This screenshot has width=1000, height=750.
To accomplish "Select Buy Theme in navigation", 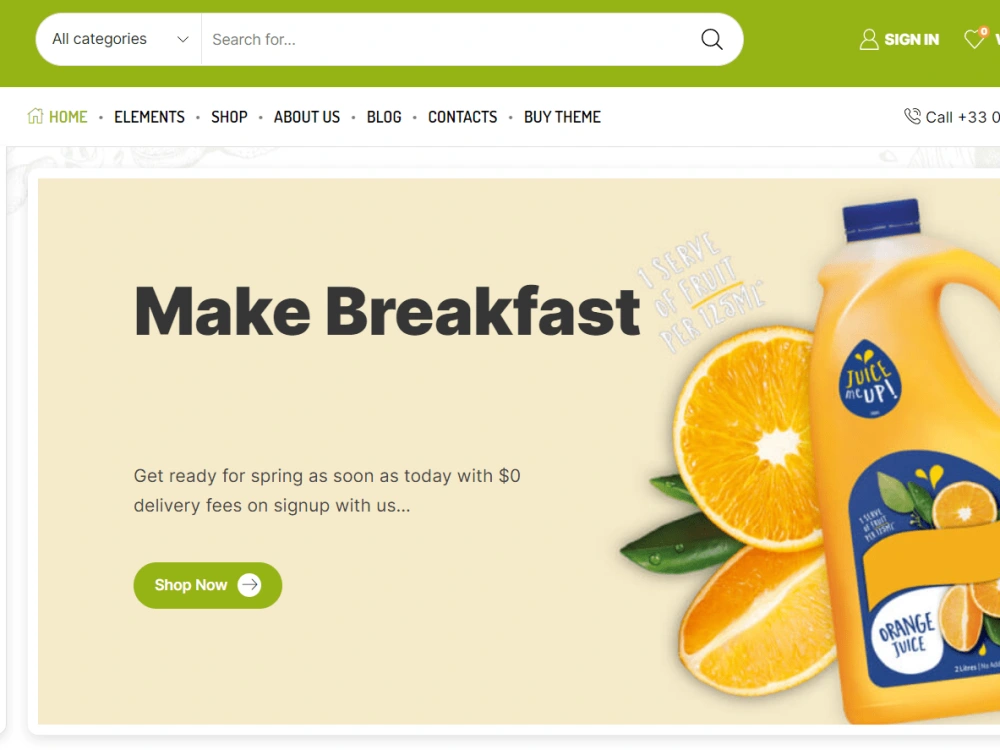I will pyautogui.click(x=562, y=117).
